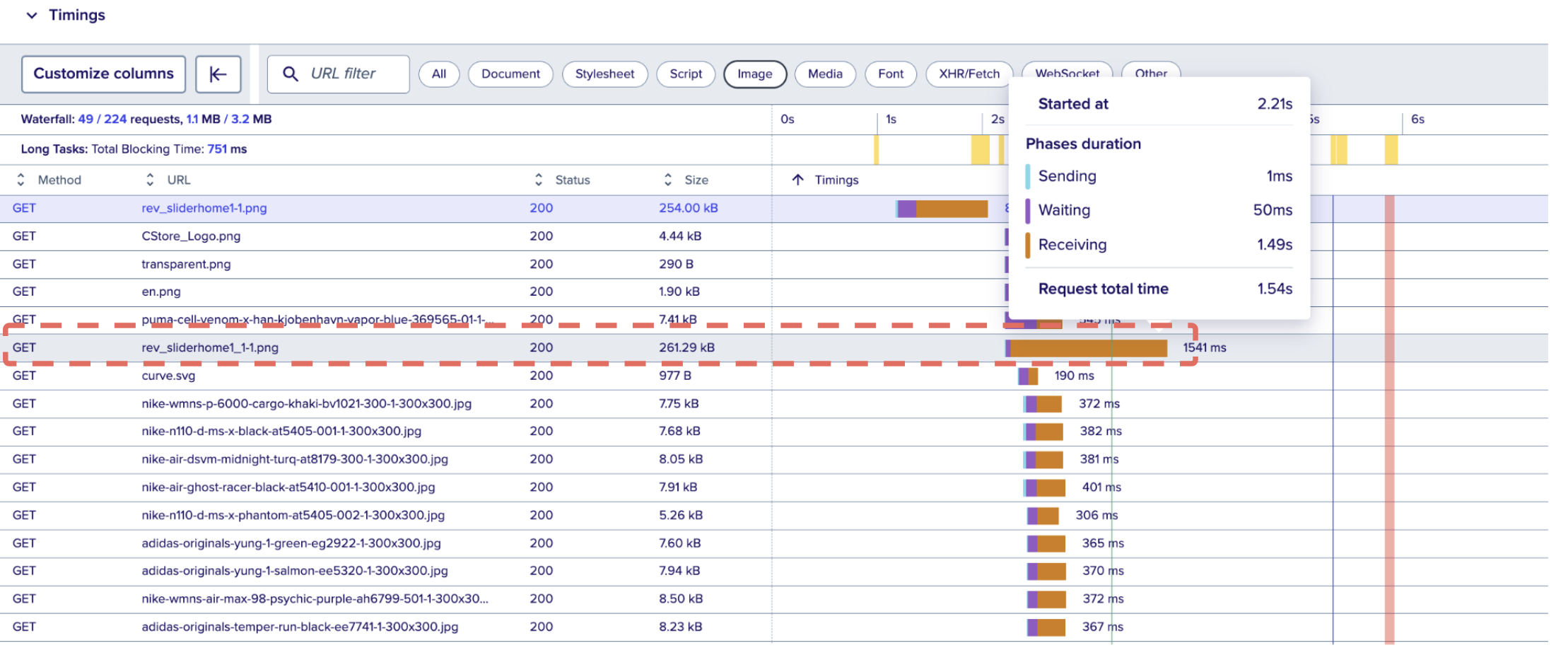Click the Customize columns button
Image resolution: width=1568 pixels, height=648 pixels.
coord(103,74)
